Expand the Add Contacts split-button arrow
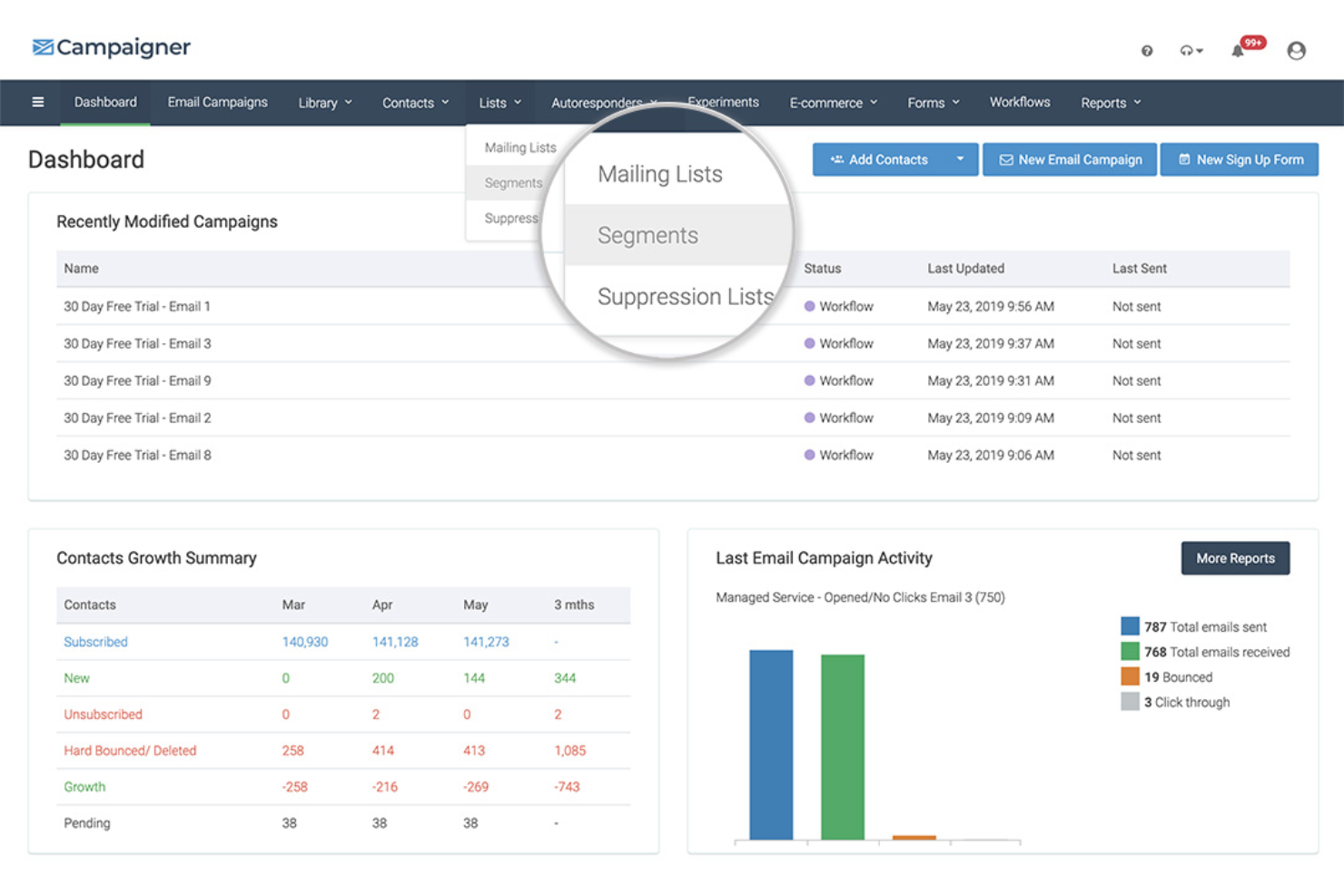The height and width of the screenshot is (896, 1344). (960, 159)
